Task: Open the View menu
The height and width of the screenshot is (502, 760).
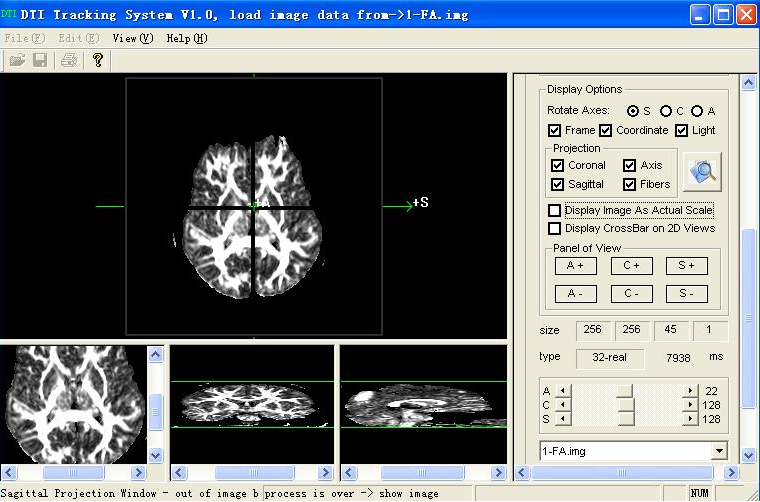Action: click(x=132, y=38)
